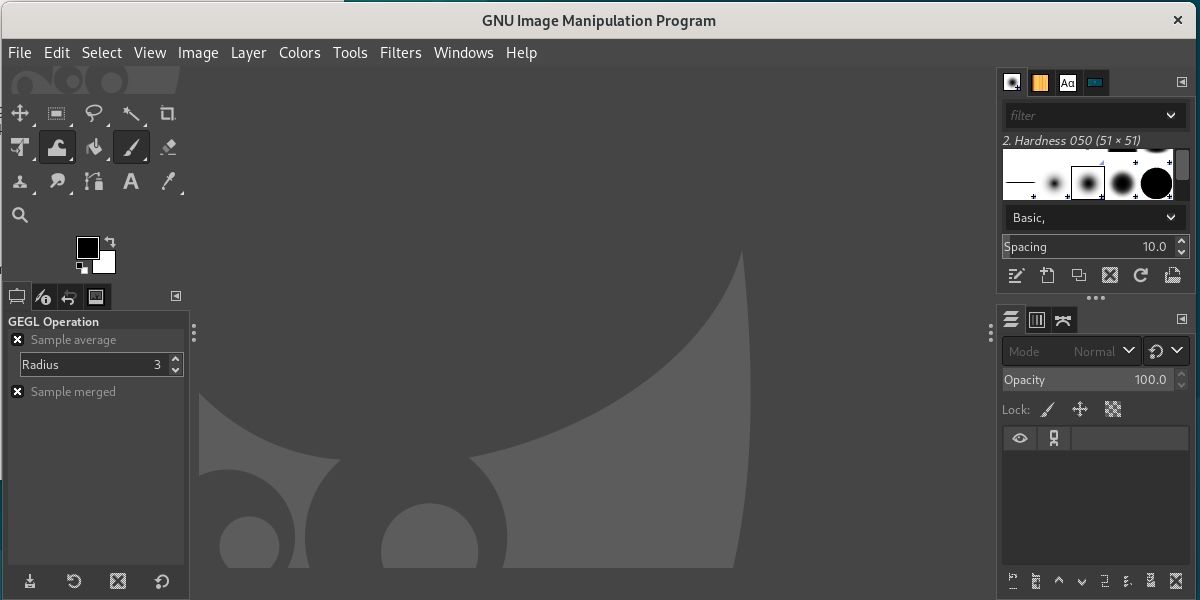Delete the selected brush
This screenshot has width=1200, height=600.
coord(1110,275)
